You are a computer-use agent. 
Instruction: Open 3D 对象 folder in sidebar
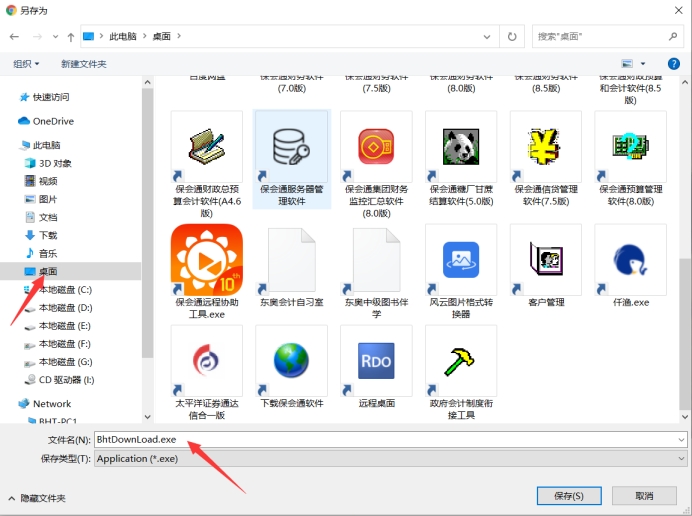click(x=48, y=163)
